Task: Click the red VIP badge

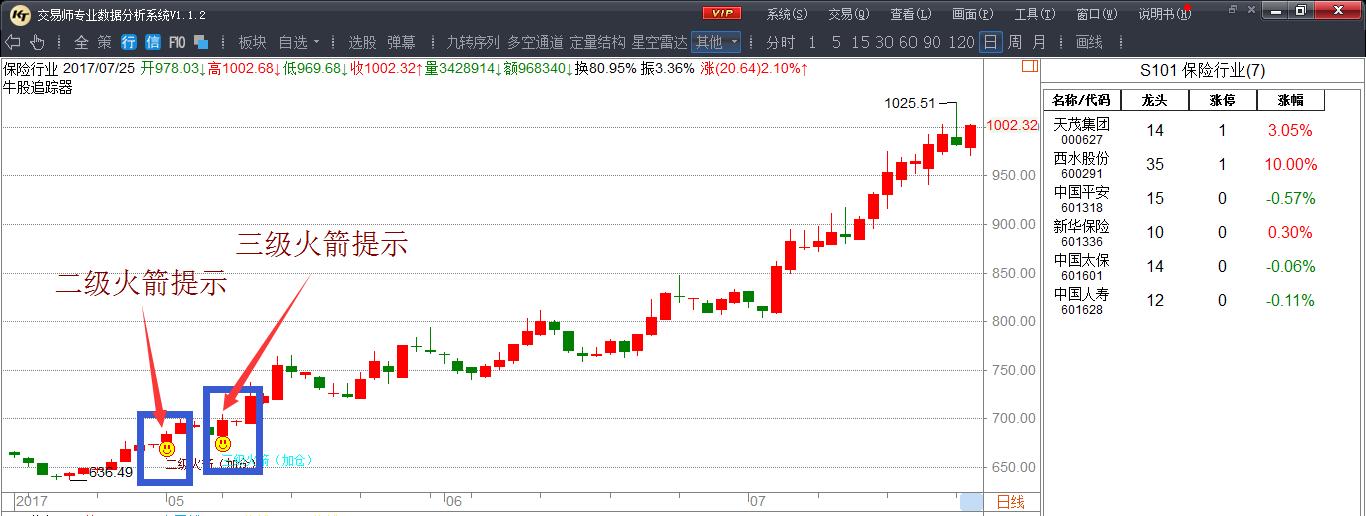Action: [x=721, y=13]
